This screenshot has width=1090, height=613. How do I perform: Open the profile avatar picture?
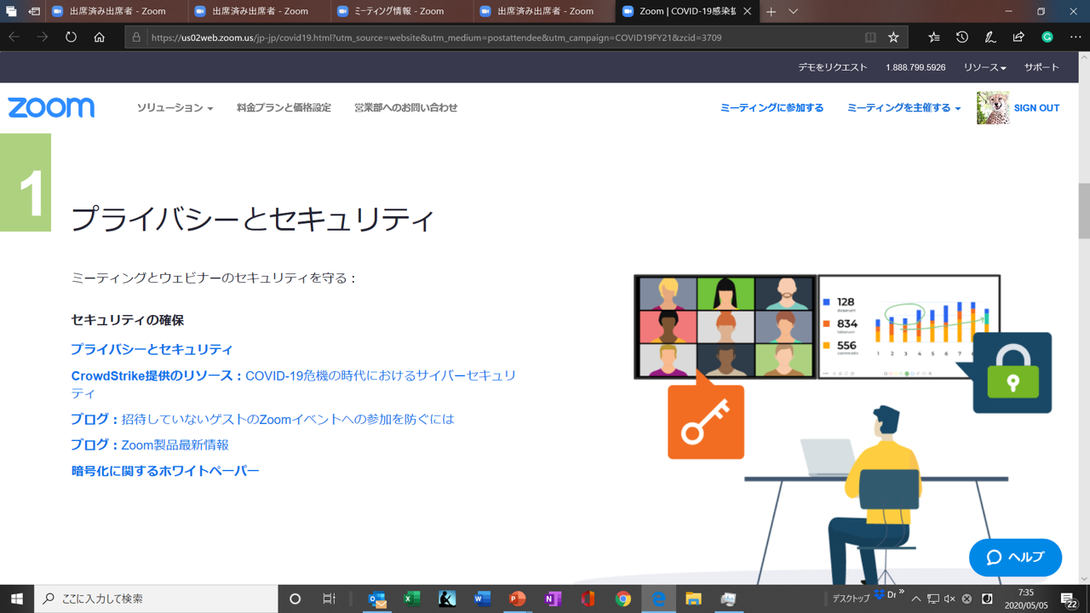[992, 108]
